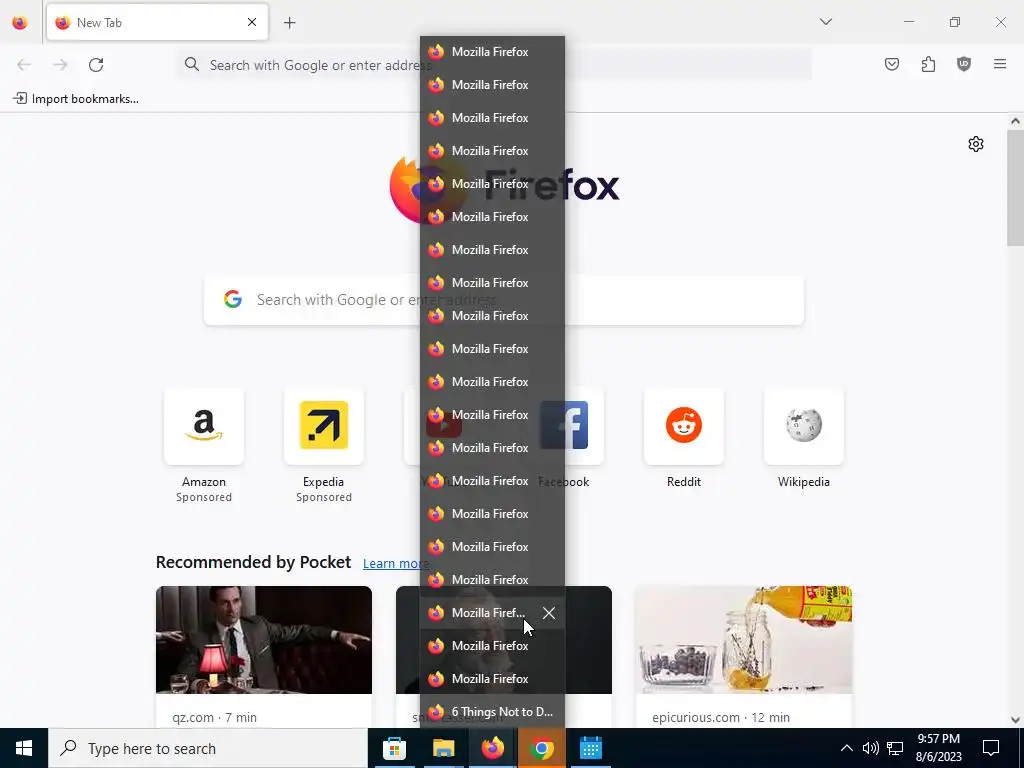
Task: Click Firefox taskbar icon
Action: click(492, 748)
